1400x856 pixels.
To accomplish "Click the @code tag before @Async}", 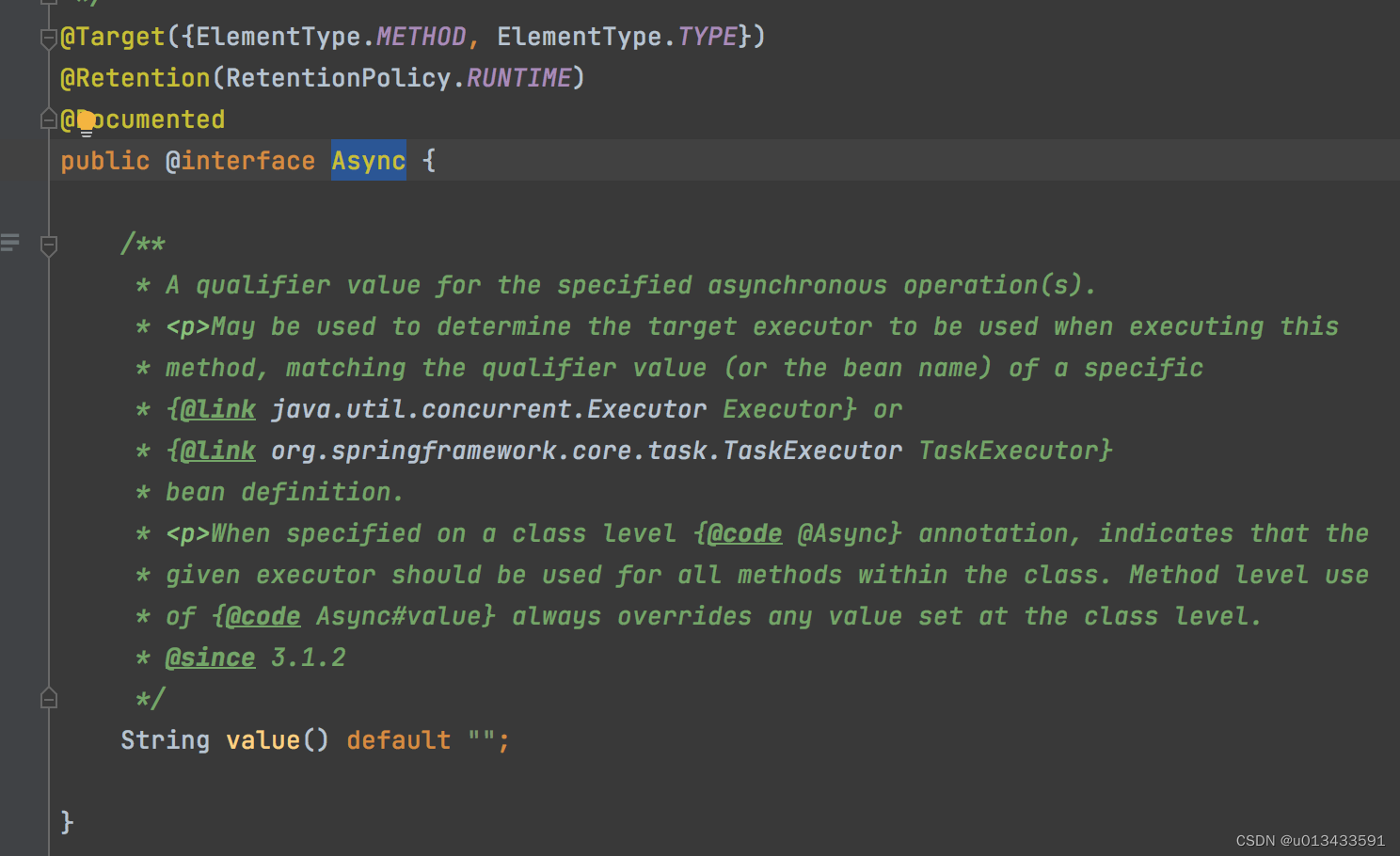I will [745, 533].
